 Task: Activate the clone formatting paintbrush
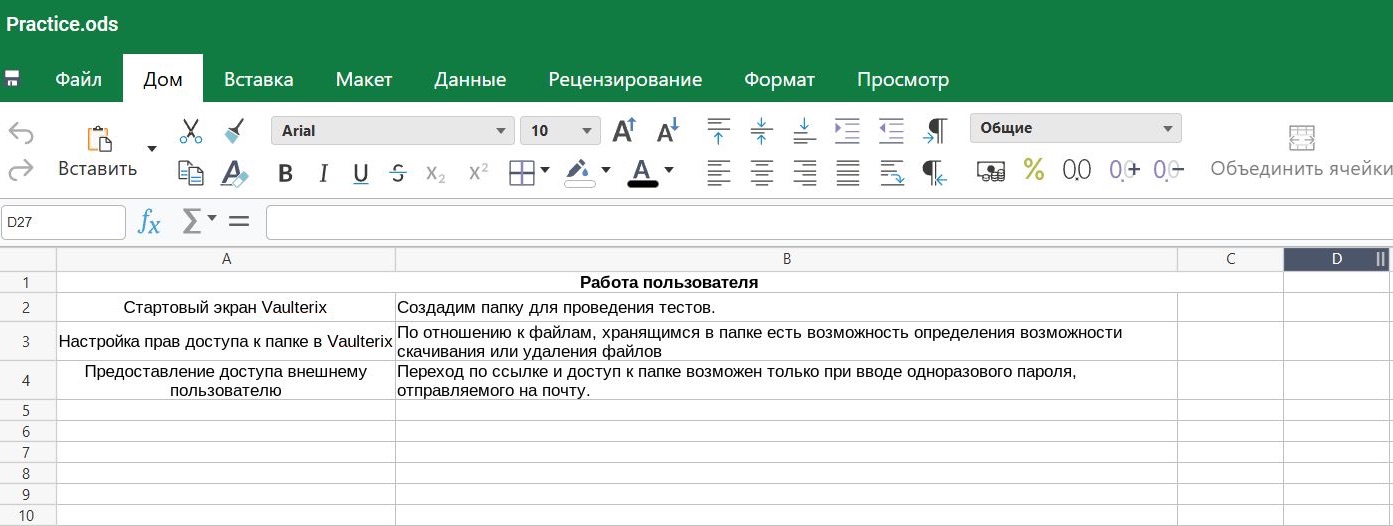pyautogui.click(x=234, y=131)
